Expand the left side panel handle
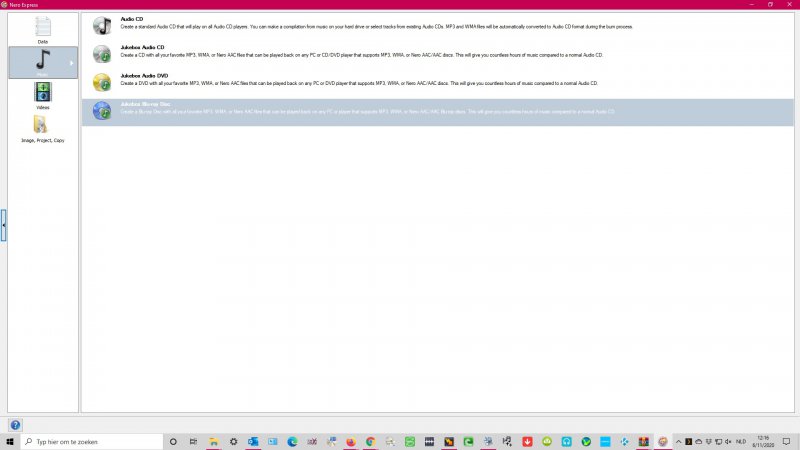Image resolution: width=800 pixels, height=450 pixels. click(x=3, y=225)
